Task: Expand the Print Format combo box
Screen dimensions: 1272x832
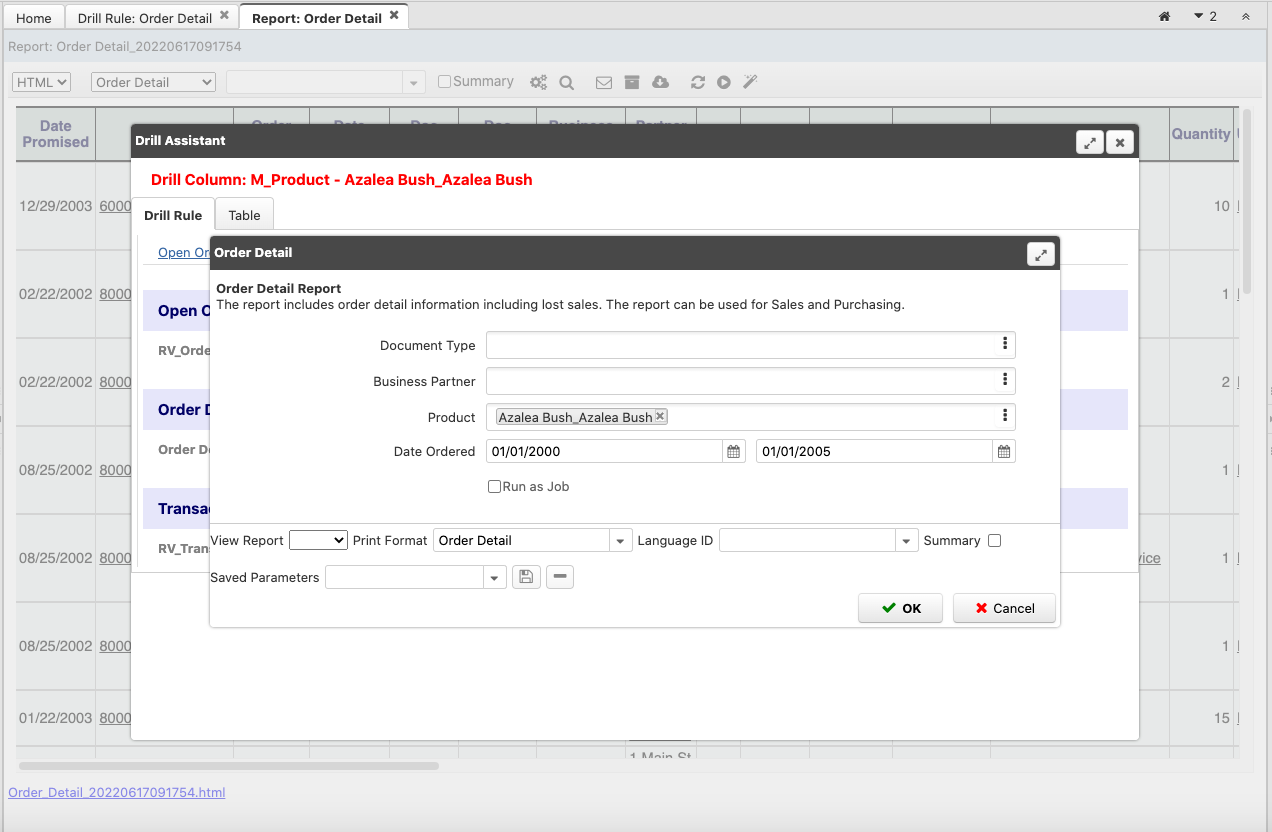Action: [x=621, y=541]
